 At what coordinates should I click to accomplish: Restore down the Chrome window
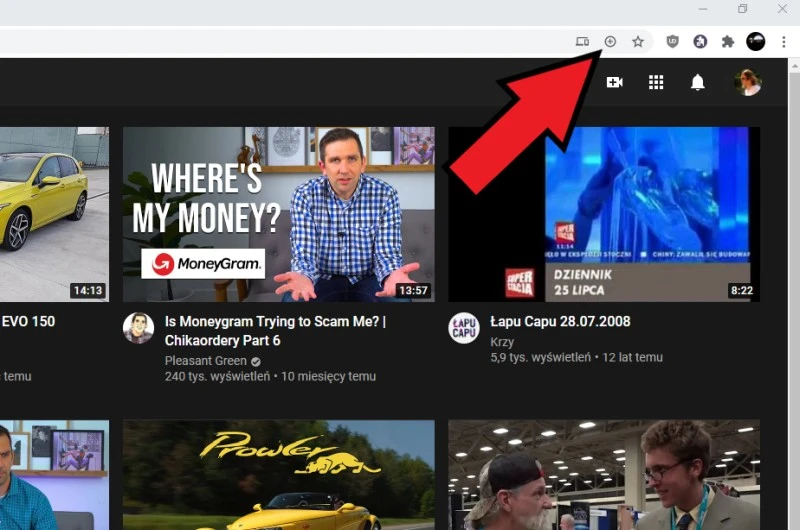click(x=743, y=9)
